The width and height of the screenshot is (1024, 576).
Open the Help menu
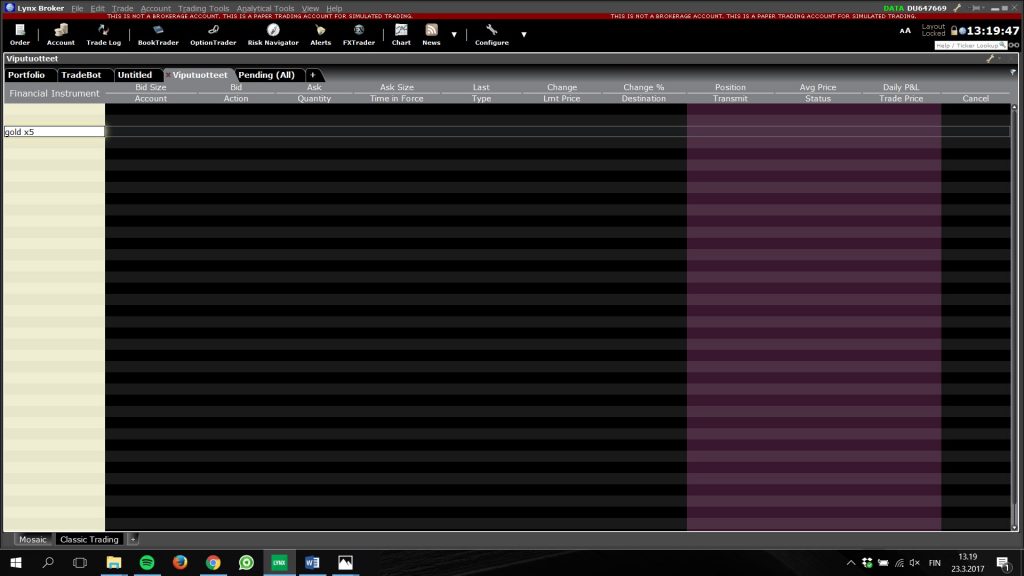pyautogui.click(x=334, y=8)
